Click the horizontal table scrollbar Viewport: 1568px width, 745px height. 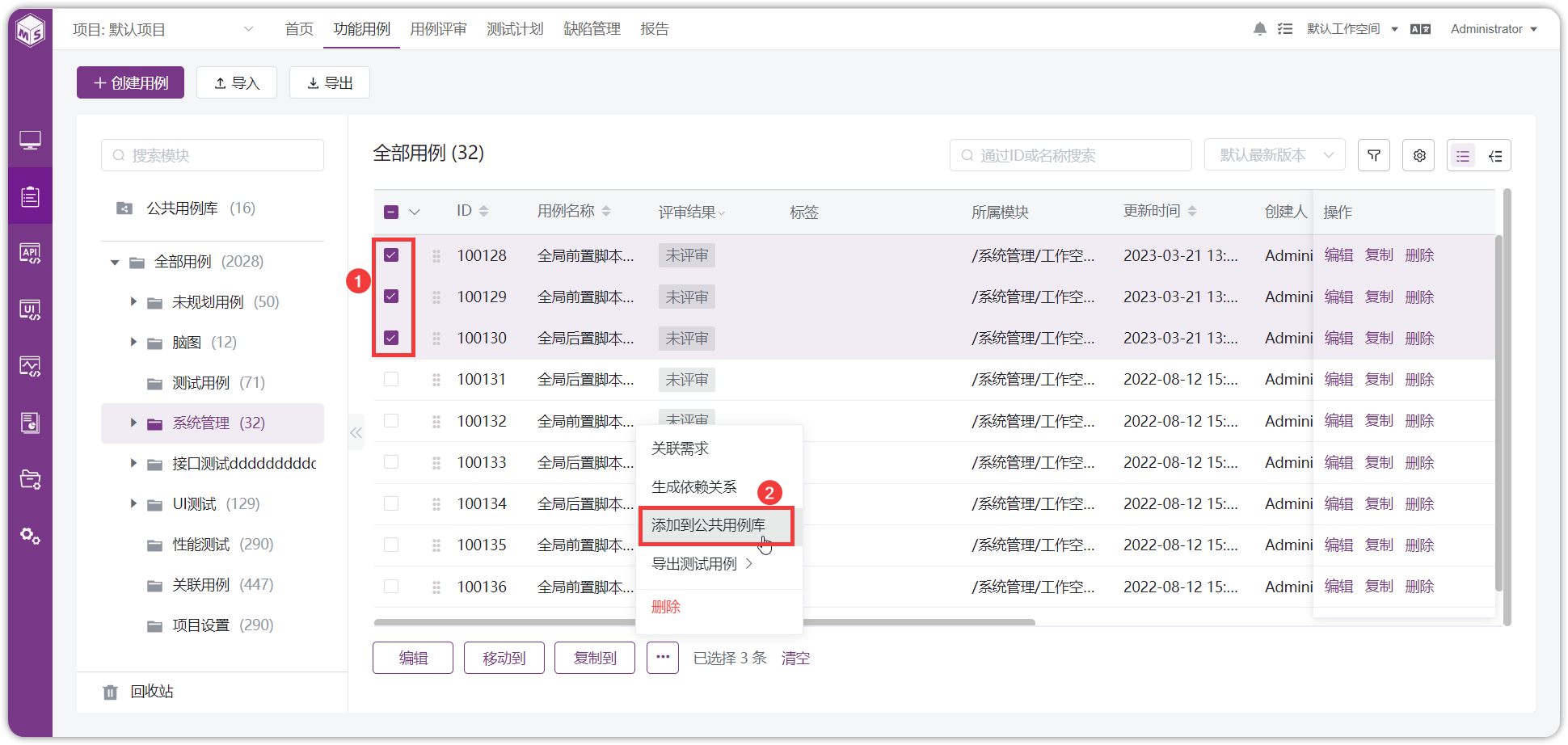coord(704,622)
